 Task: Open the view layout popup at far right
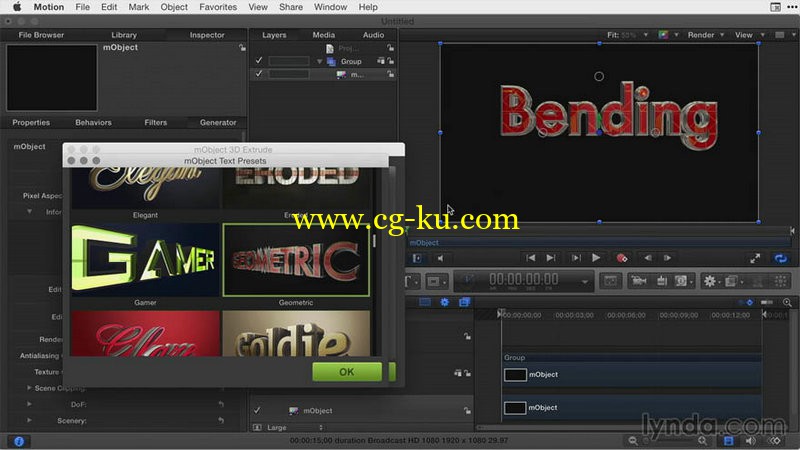pos(785,35)
